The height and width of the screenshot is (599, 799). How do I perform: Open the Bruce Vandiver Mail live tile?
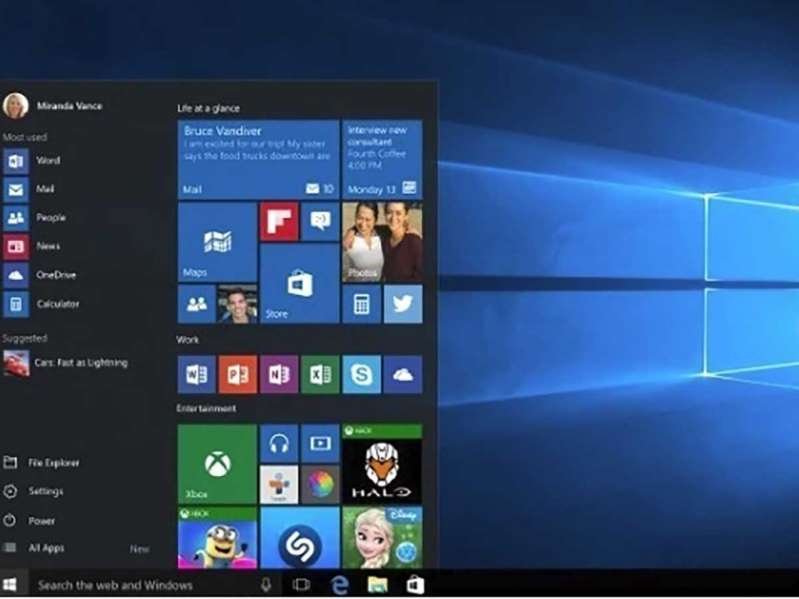258,160
